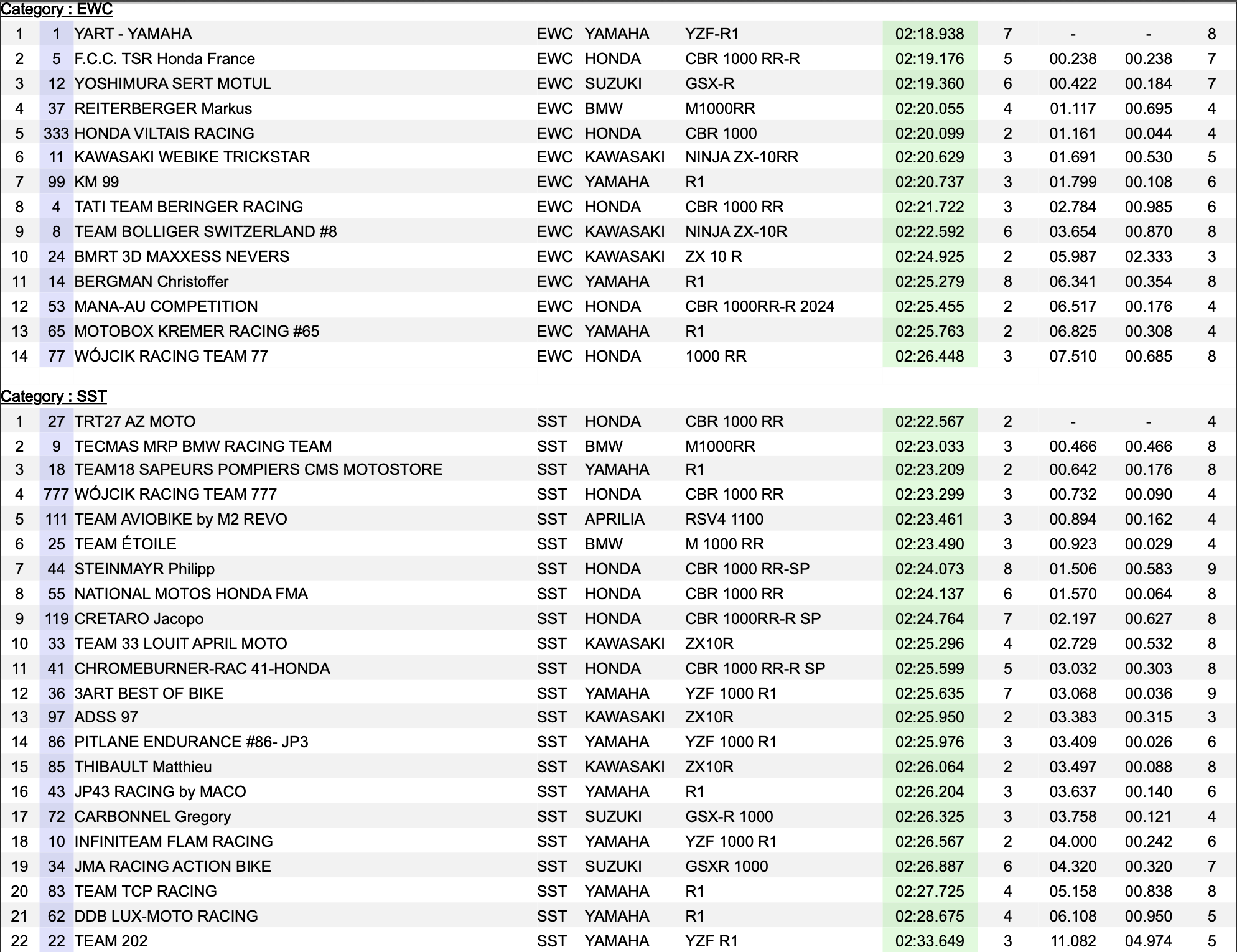
Task: Click the APRILIA manufacturer cell
Action: pyautogui.click(x=614, y=520)
